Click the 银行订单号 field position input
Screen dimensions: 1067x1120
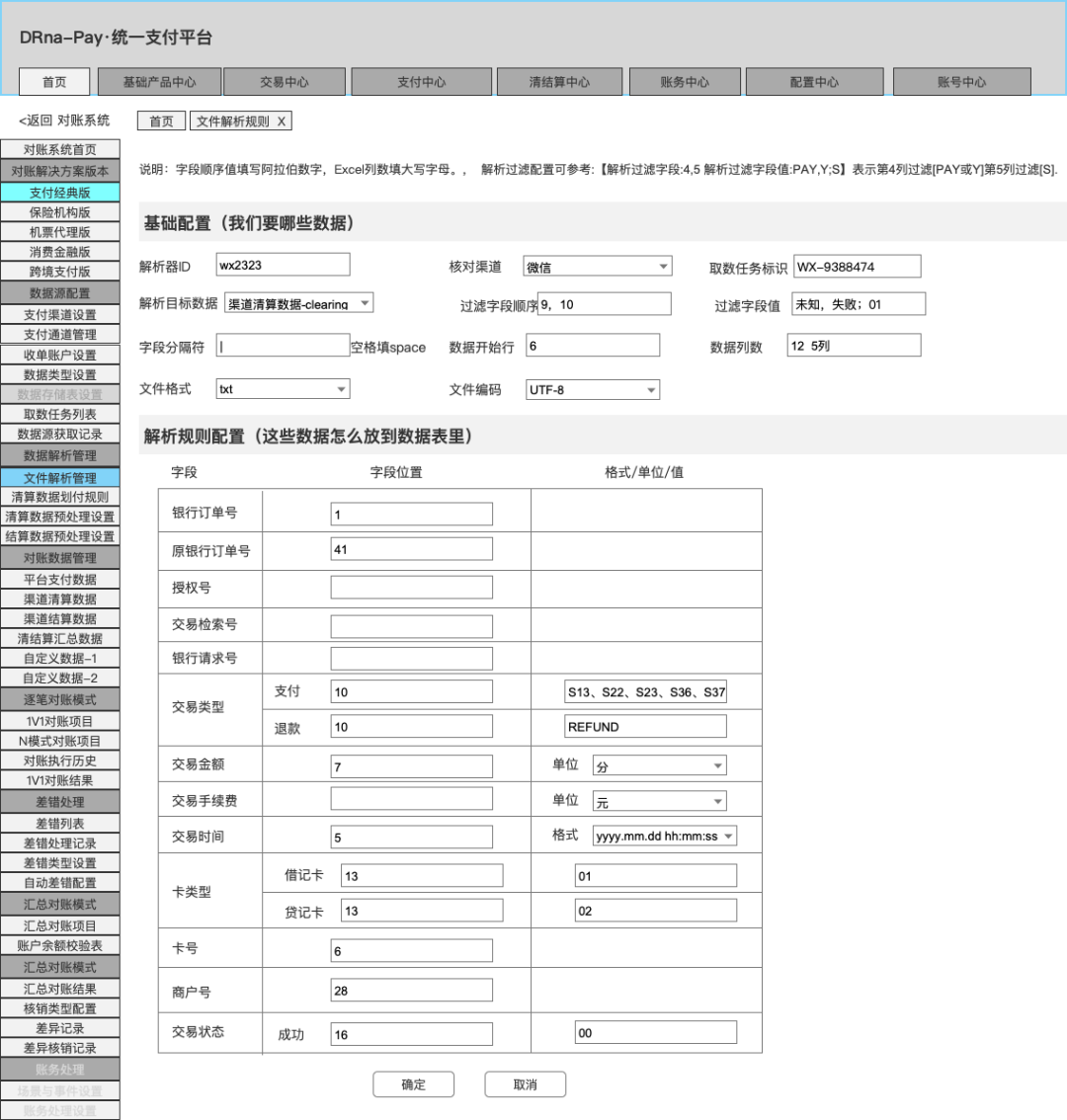point(411,514)
